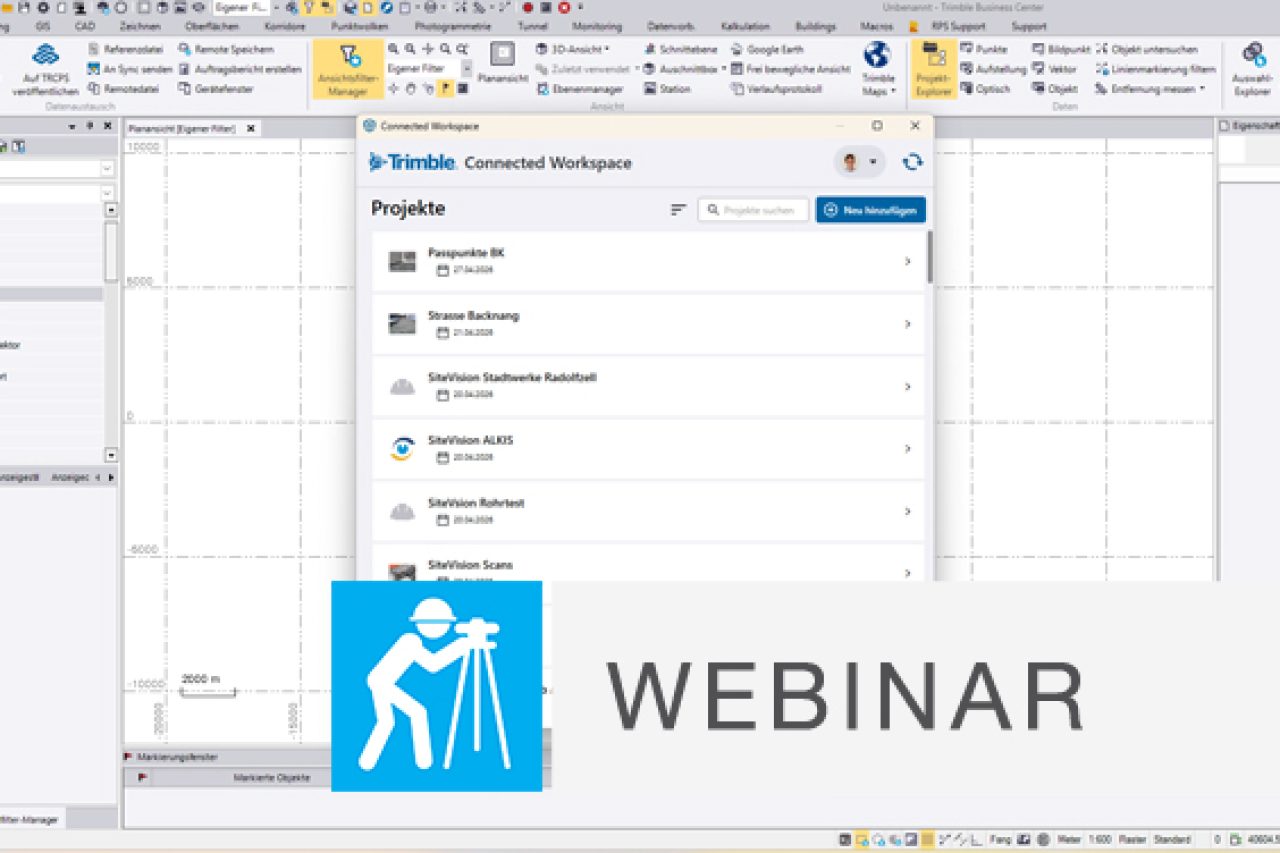The height and width of the screenshot is (853, 1280).
Task: Open the Auswahl-Explorer
Action: (x=1251, y=69)
